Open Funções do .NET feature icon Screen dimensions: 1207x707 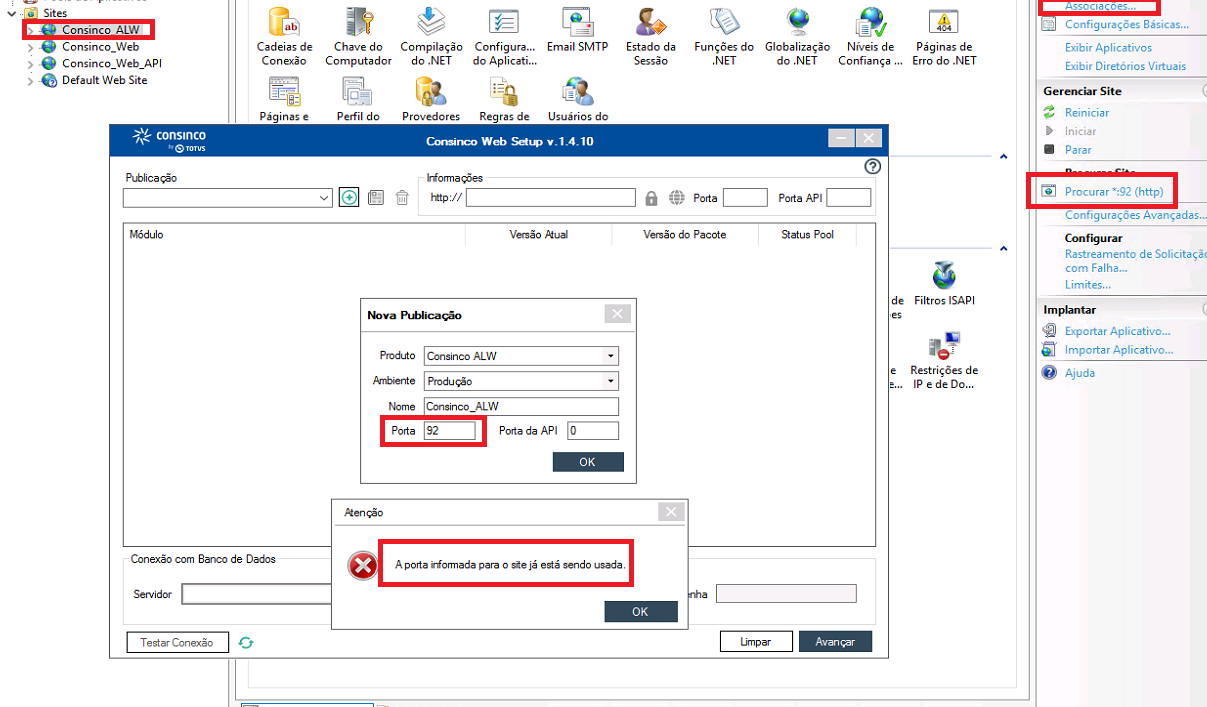(x=724, y=22)
